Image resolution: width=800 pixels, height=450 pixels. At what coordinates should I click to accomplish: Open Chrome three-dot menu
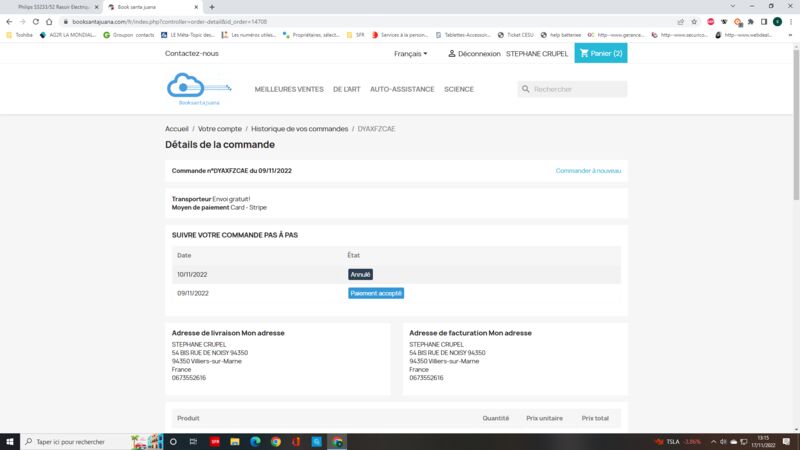tap(791, 22)
